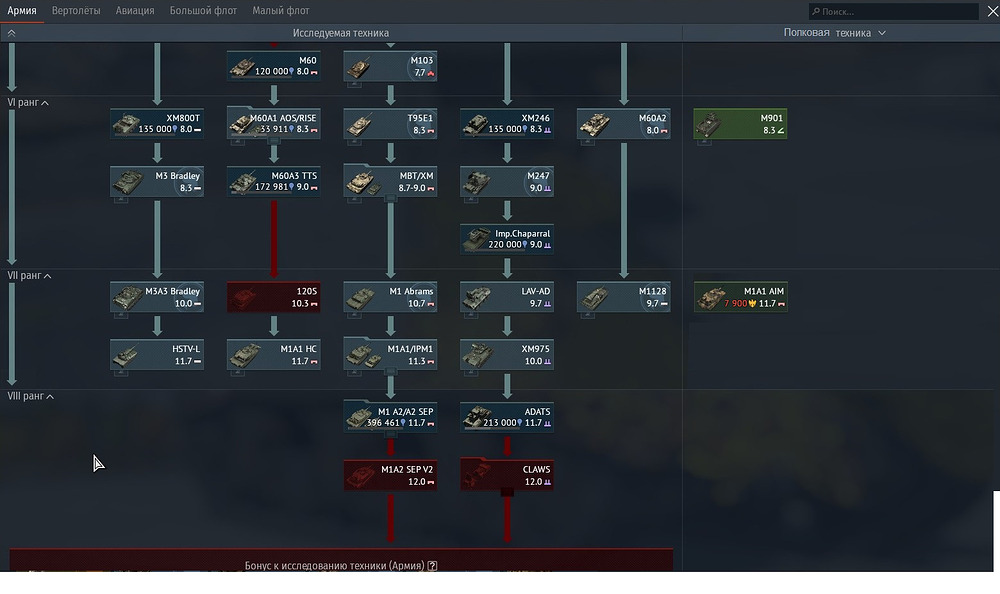Image resolution: width=1000 pixels, height=594 pixels.
Task: Select the LAV-AD vehicle card
Action: click(507, 297)
